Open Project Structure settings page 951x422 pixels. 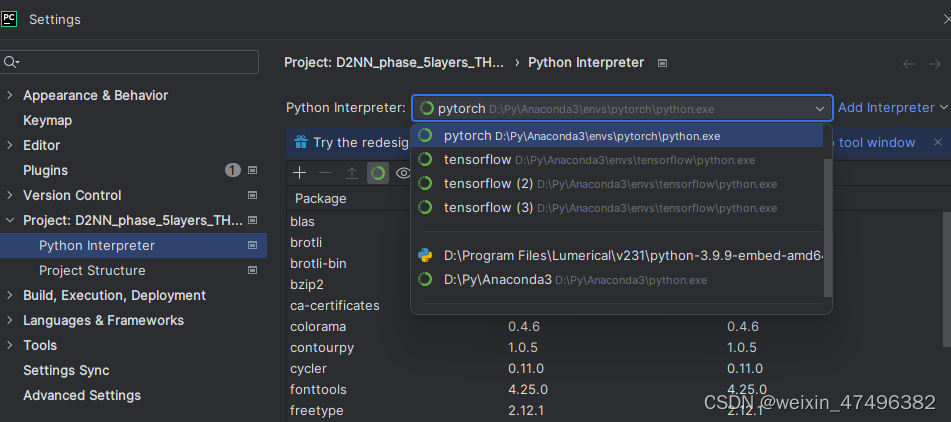92,270
